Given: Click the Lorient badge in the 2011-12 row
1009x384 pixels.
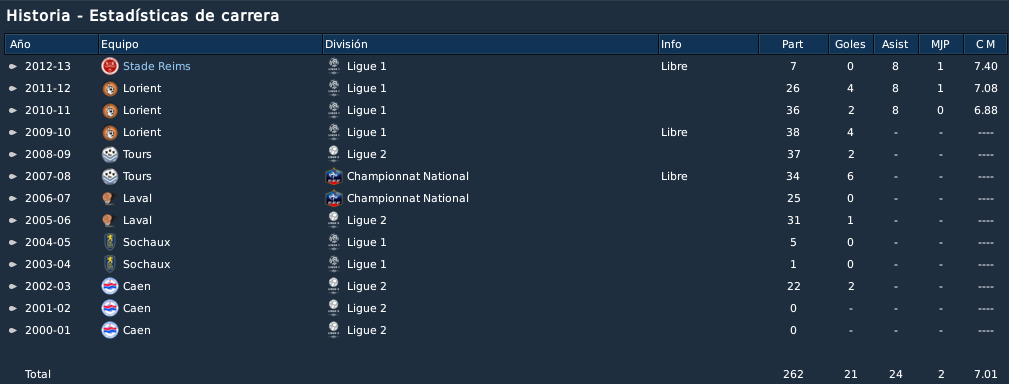Looking at the screenshot, I should (110, 89).
